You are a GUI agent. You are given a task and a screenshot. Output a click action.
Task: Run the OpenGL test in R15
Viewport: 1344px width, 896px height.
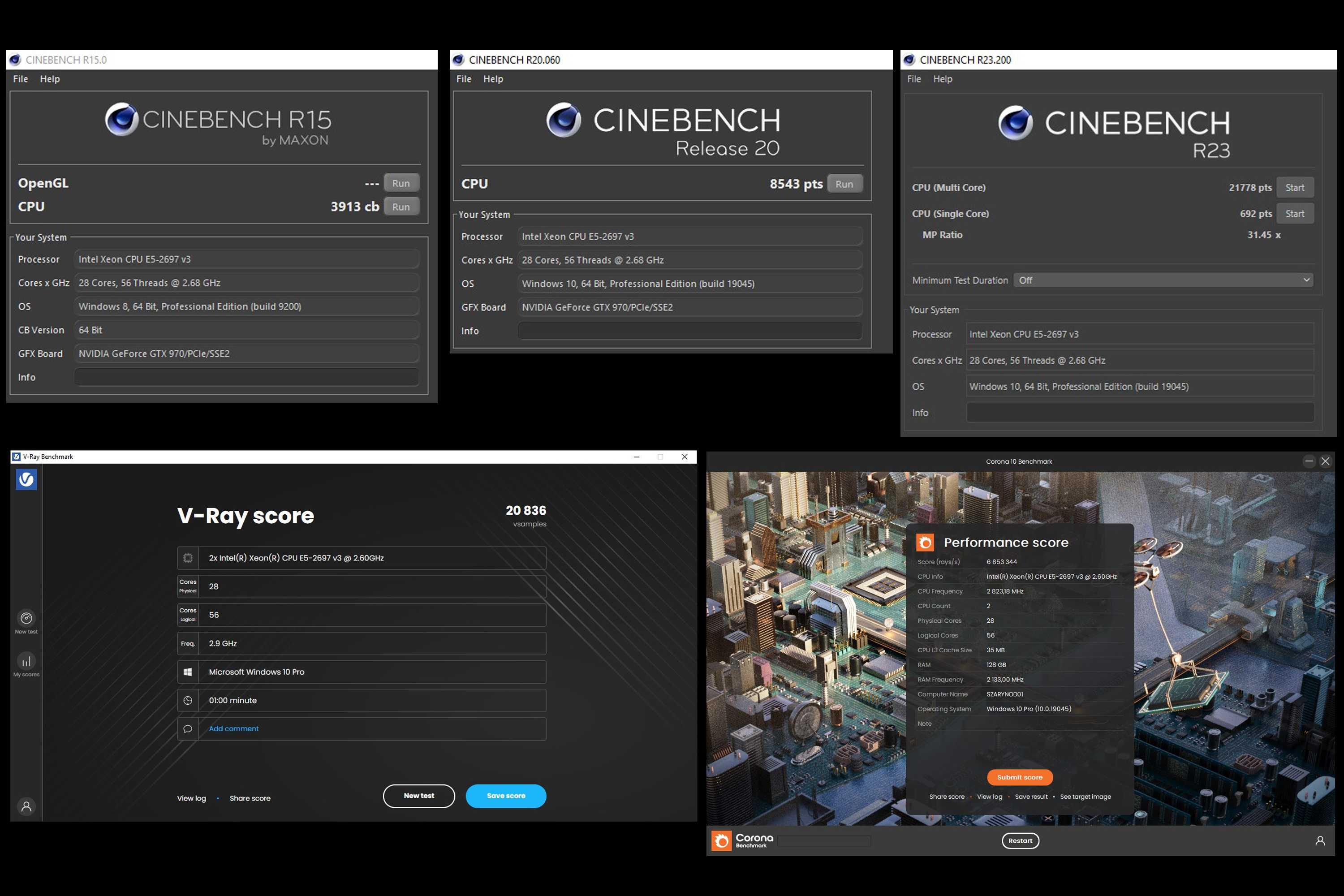point(401,183)
